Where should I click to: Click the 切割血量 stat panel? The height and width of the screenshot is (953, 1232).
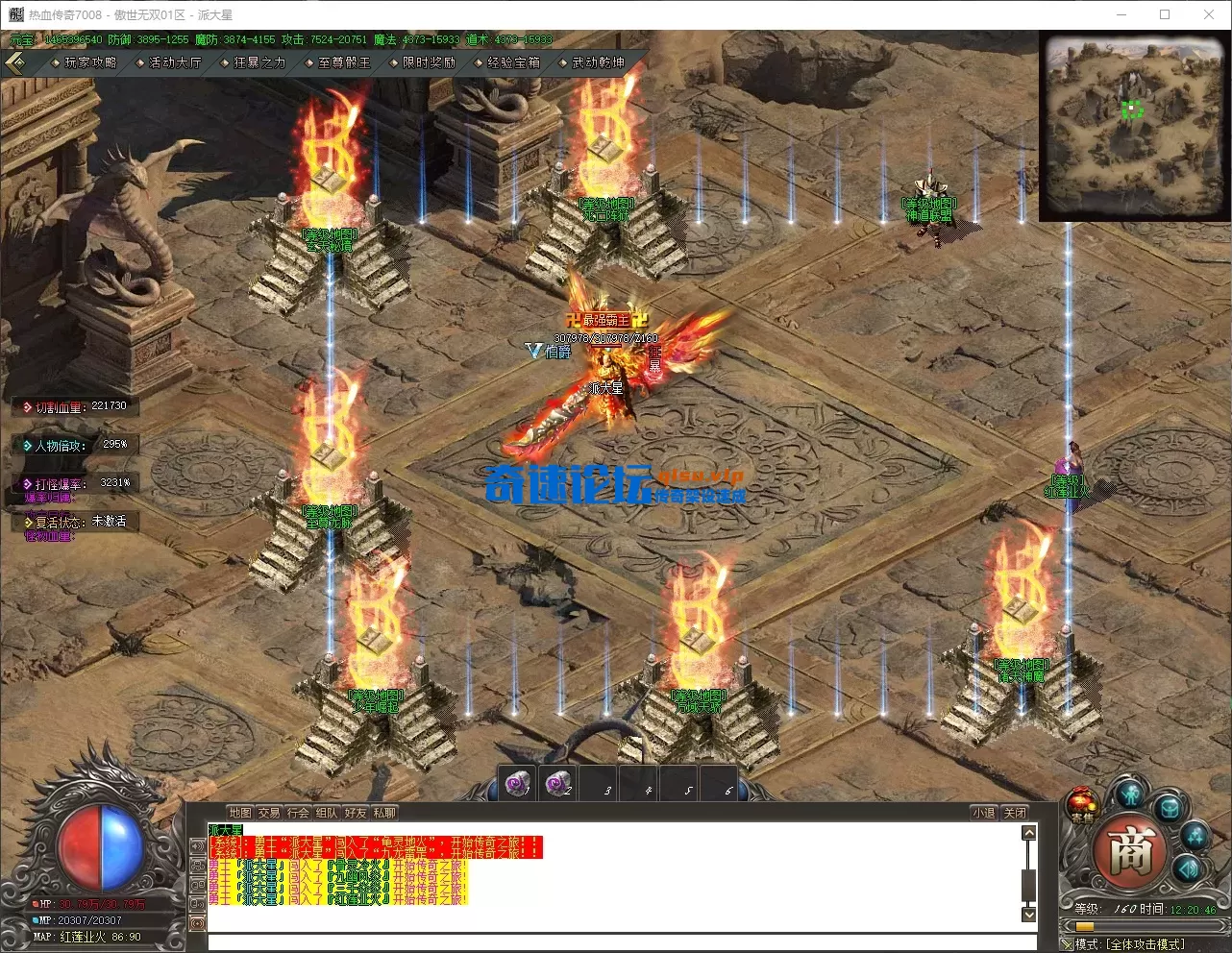tap(75, 406)
